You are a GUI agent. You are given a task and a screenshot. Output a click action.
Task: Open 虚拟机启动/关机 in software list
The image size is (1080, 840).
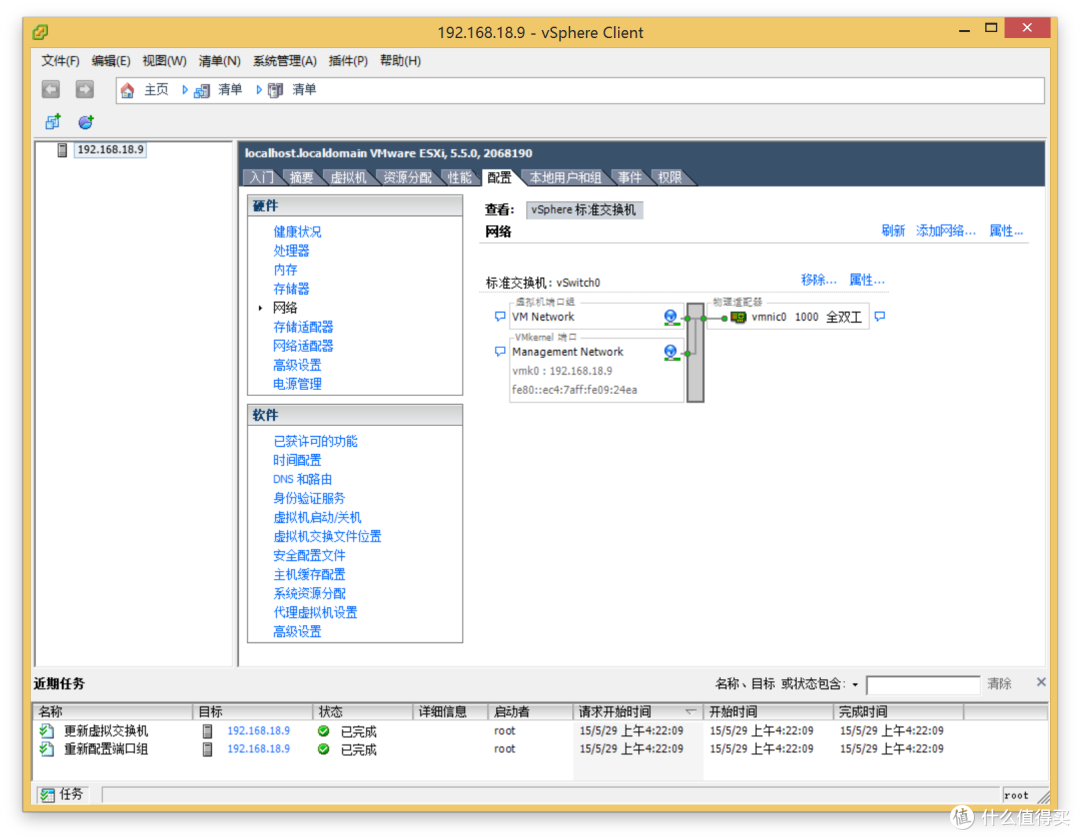coord(317,517)
